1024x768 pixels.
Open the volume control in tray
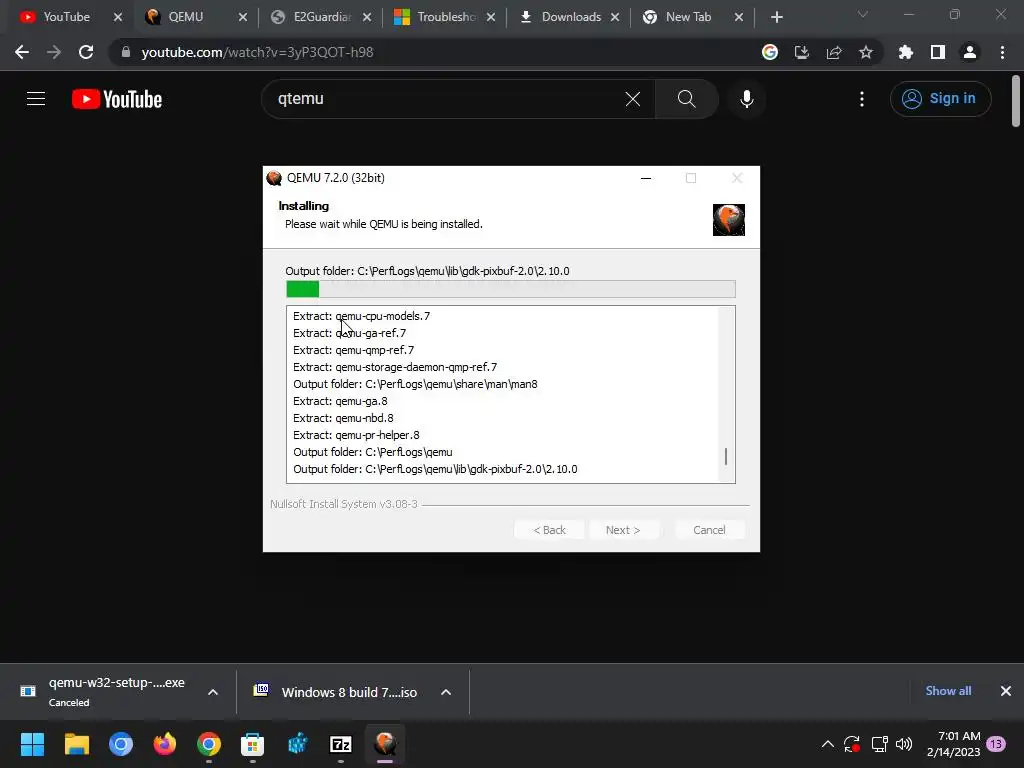[904, 744]
